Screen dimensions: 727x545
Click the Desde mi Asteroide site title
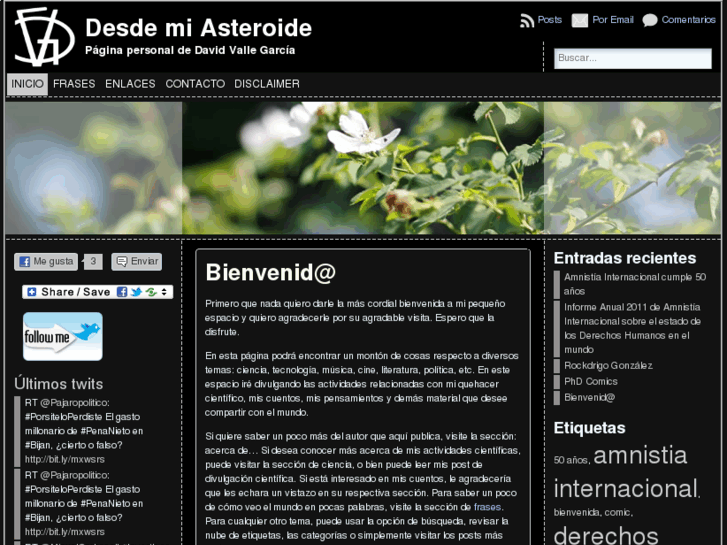click(x=198, y=28)
